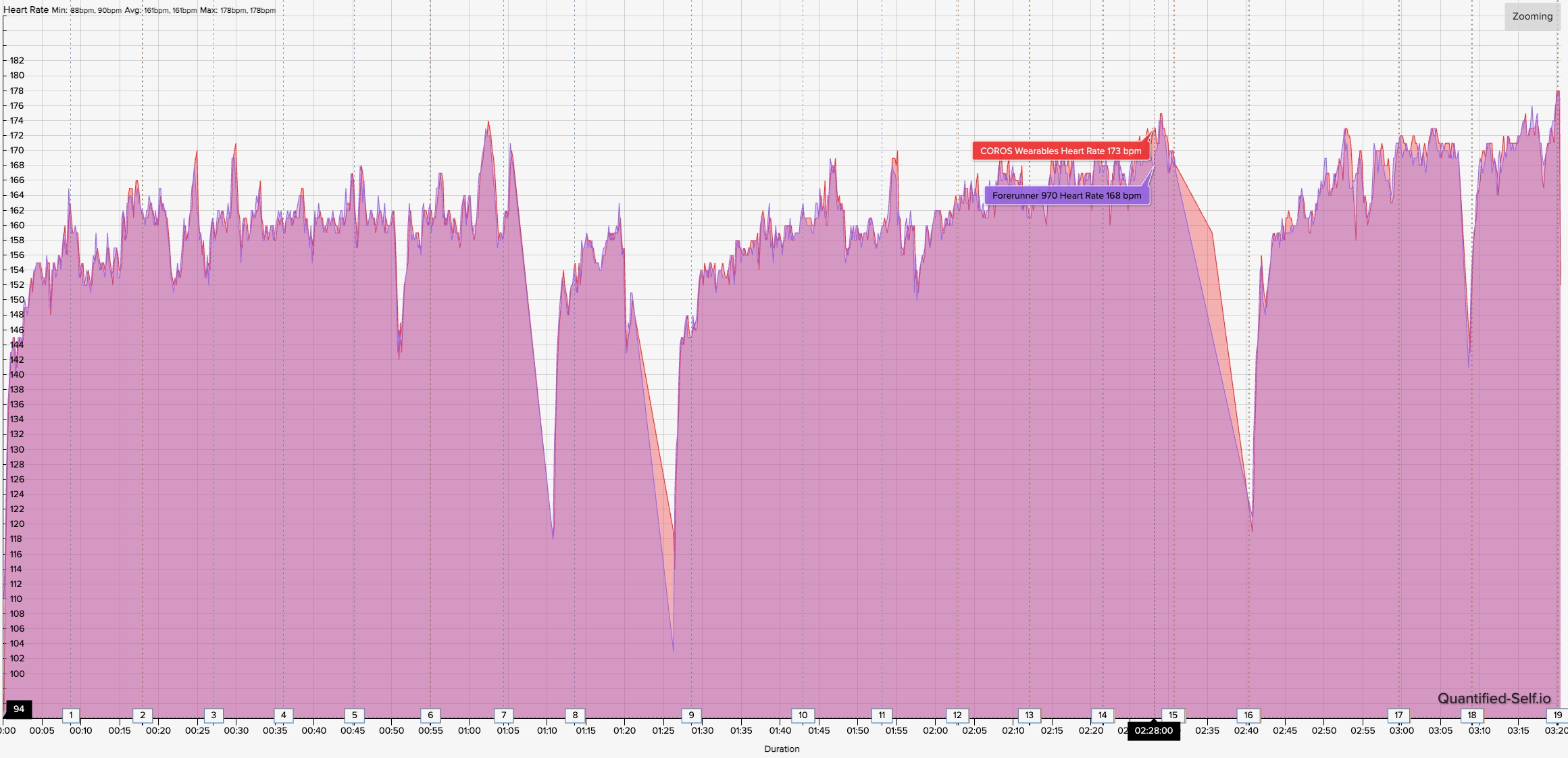
Task: Select lap marker 3
Action: 213,715
